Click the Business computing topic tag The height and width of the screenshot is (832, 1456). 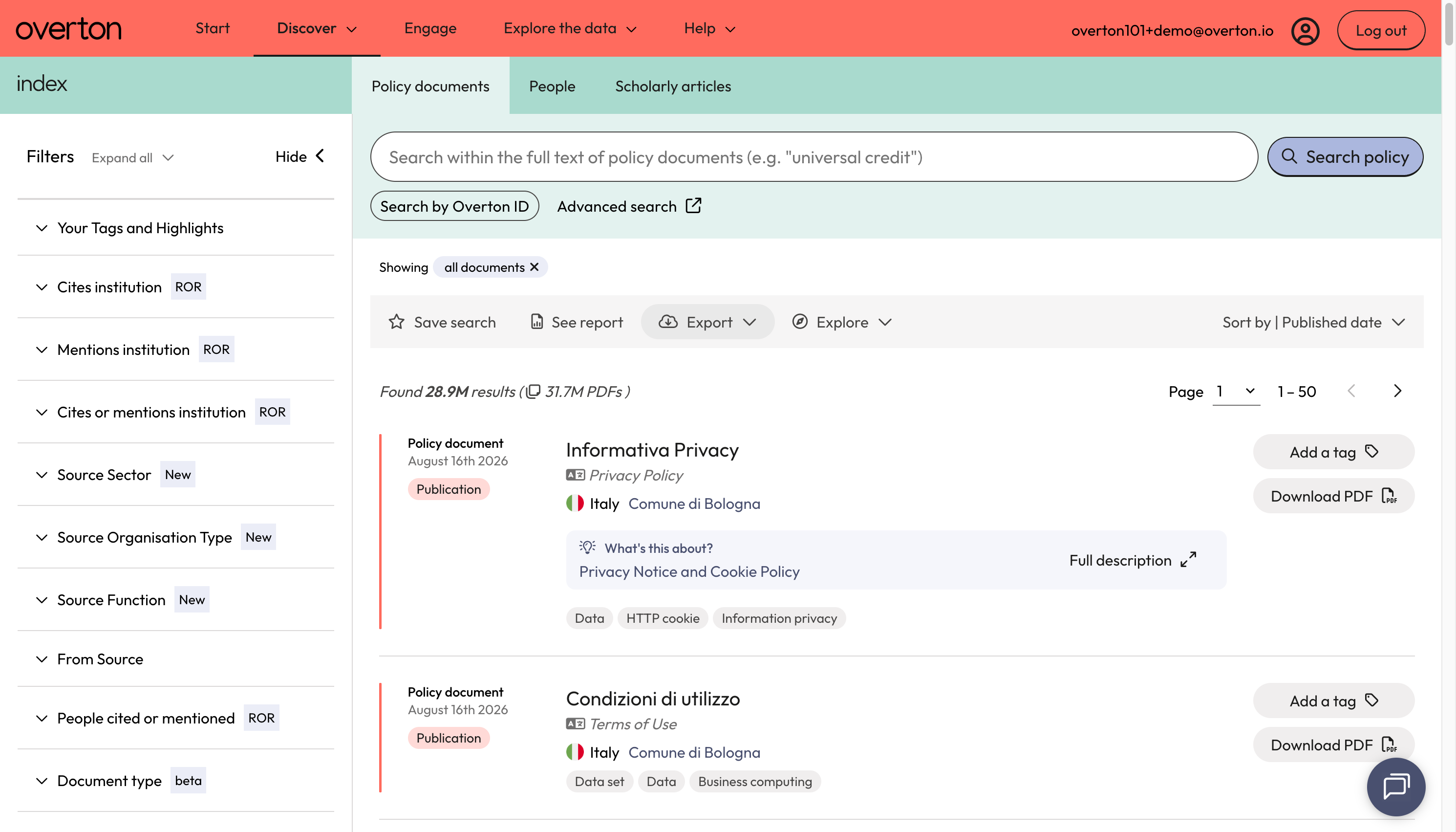point(755,781)
